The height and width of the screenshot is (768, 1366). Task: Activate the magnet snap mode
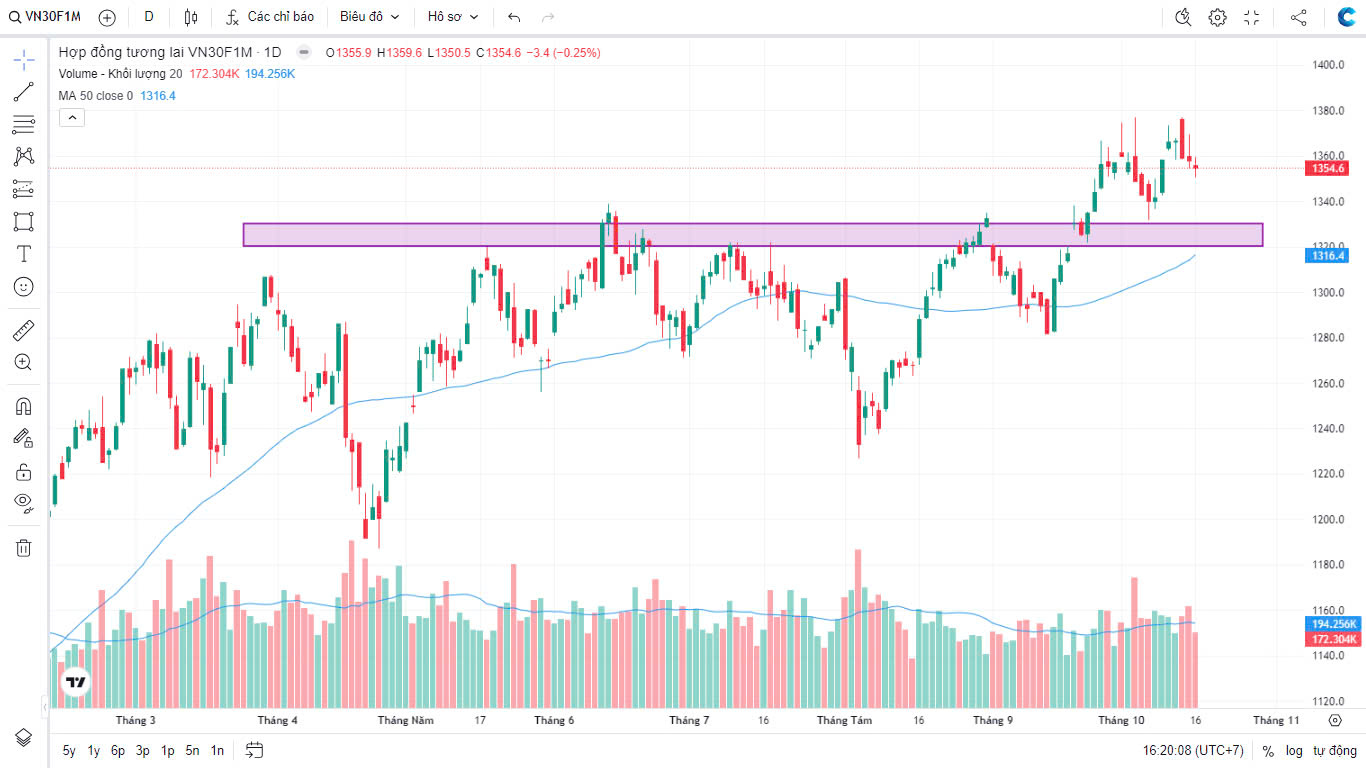(x=24, y=406)
